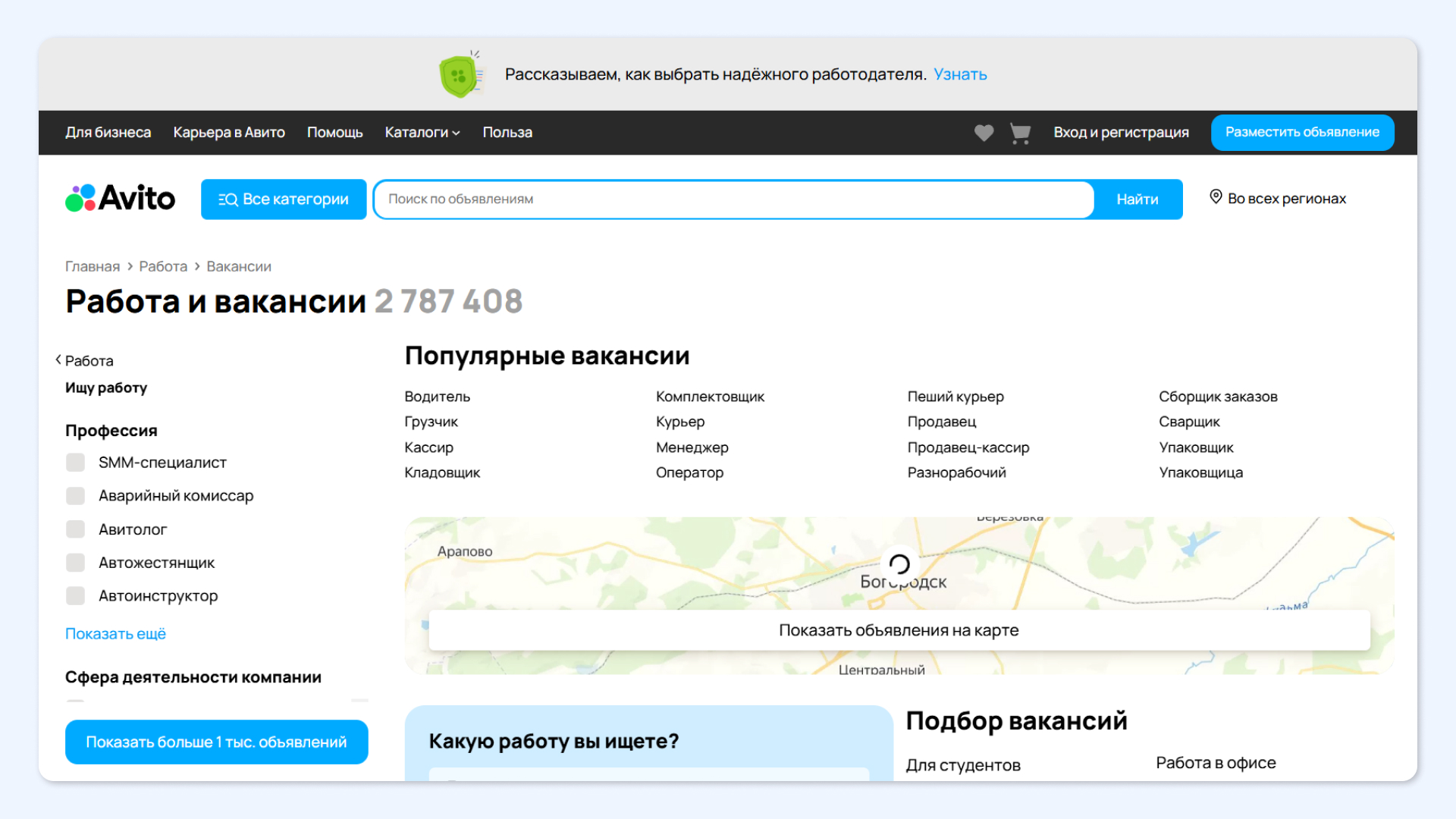Screen dimensions: 1456x819
Task: Expand the Каталоги dropdown
Action: pyautogui.click(x=422, y=133)
